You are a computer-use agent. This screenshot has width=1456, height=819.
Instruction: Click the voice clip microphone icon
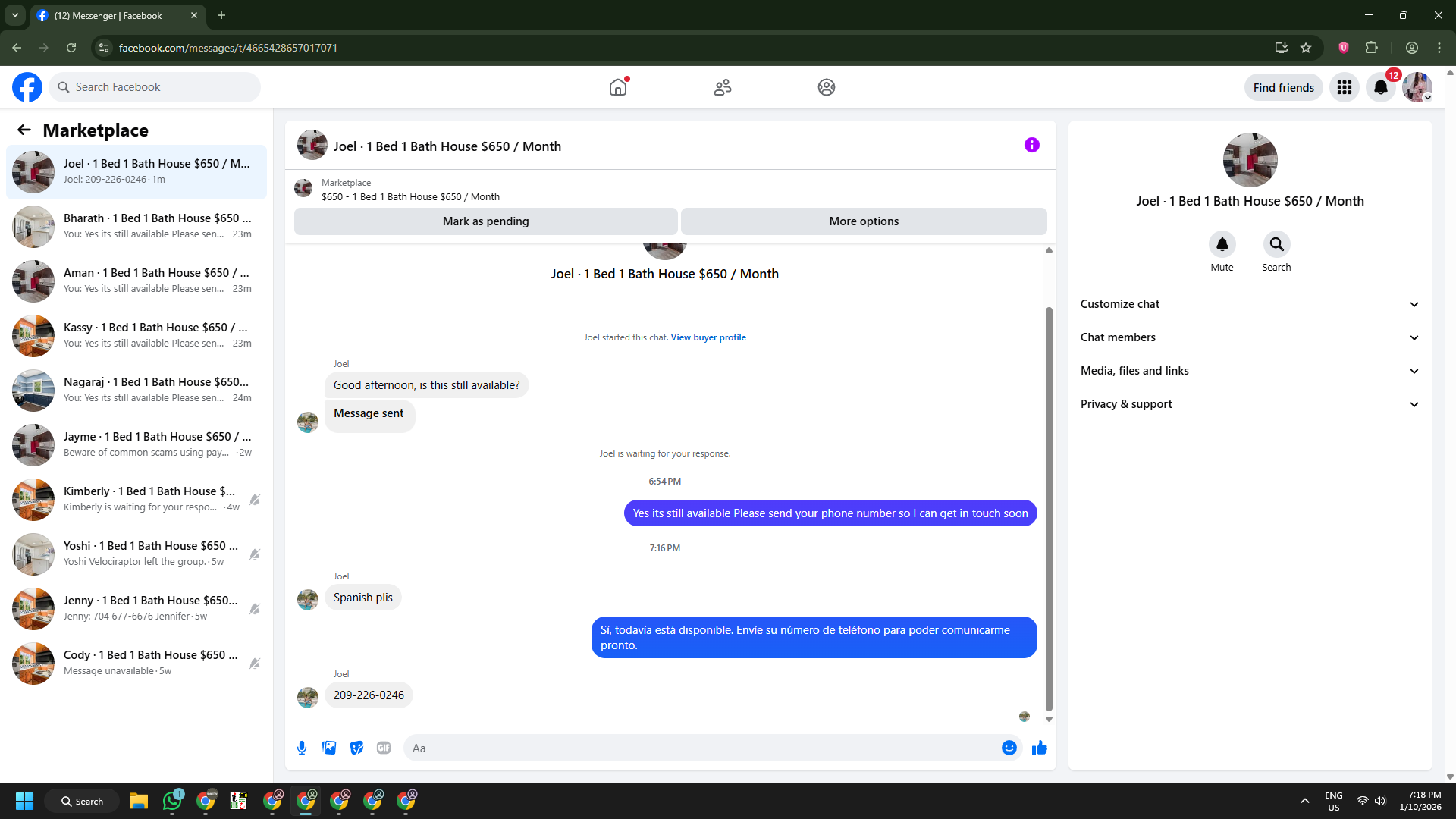[302, 748]
